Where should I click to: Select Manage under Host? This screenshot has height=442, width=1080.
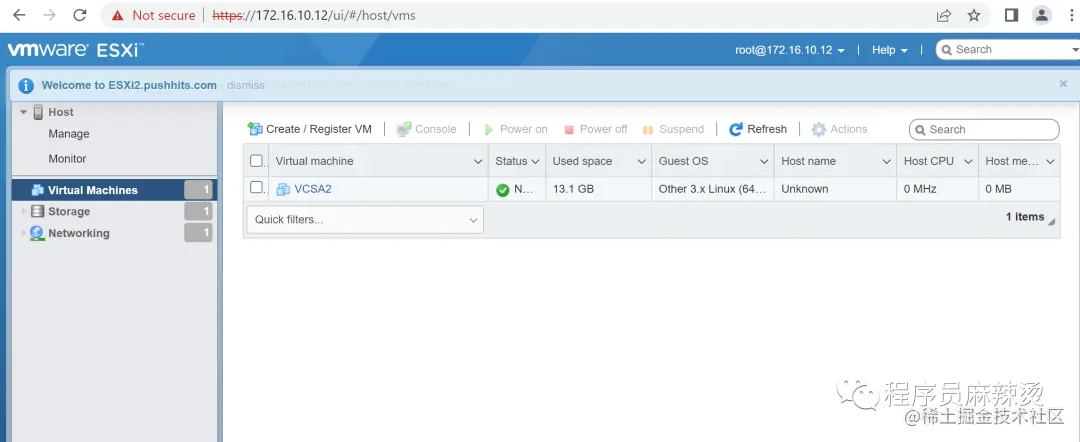point(69,134)
